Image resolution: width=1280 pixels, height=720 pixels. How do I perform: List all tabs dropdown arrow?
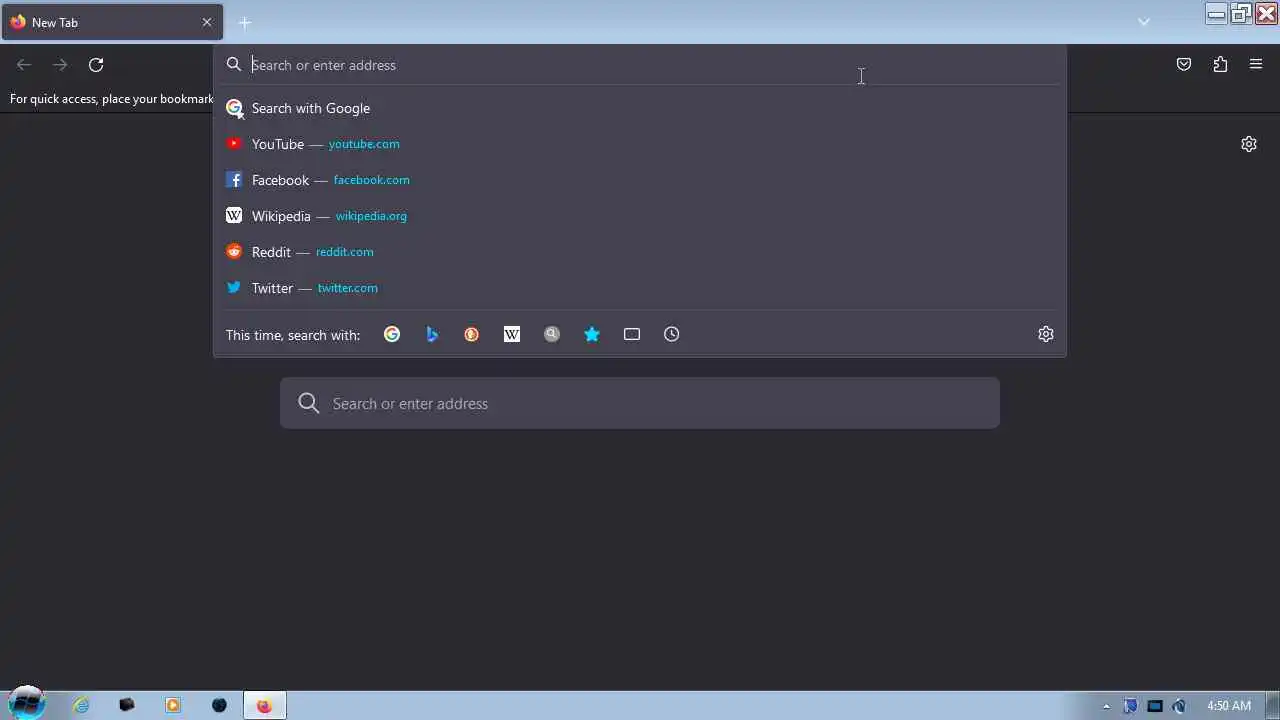1144,22
